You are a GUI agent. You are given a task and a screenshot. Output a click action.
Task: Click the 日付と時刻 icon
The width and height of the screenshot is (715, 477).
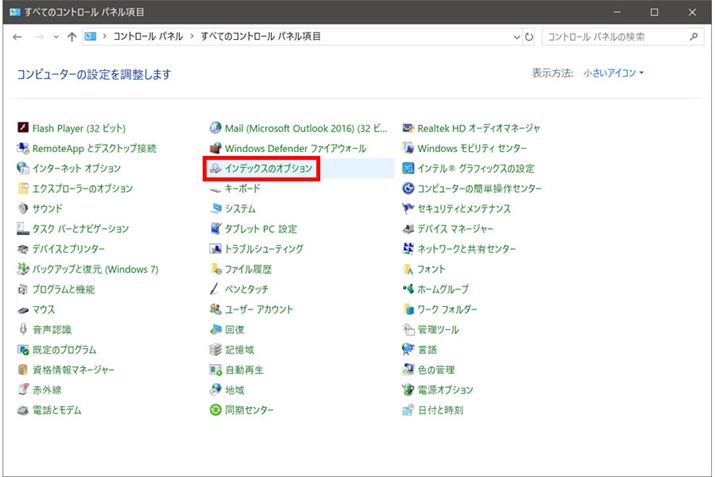[x=408, y=410]
